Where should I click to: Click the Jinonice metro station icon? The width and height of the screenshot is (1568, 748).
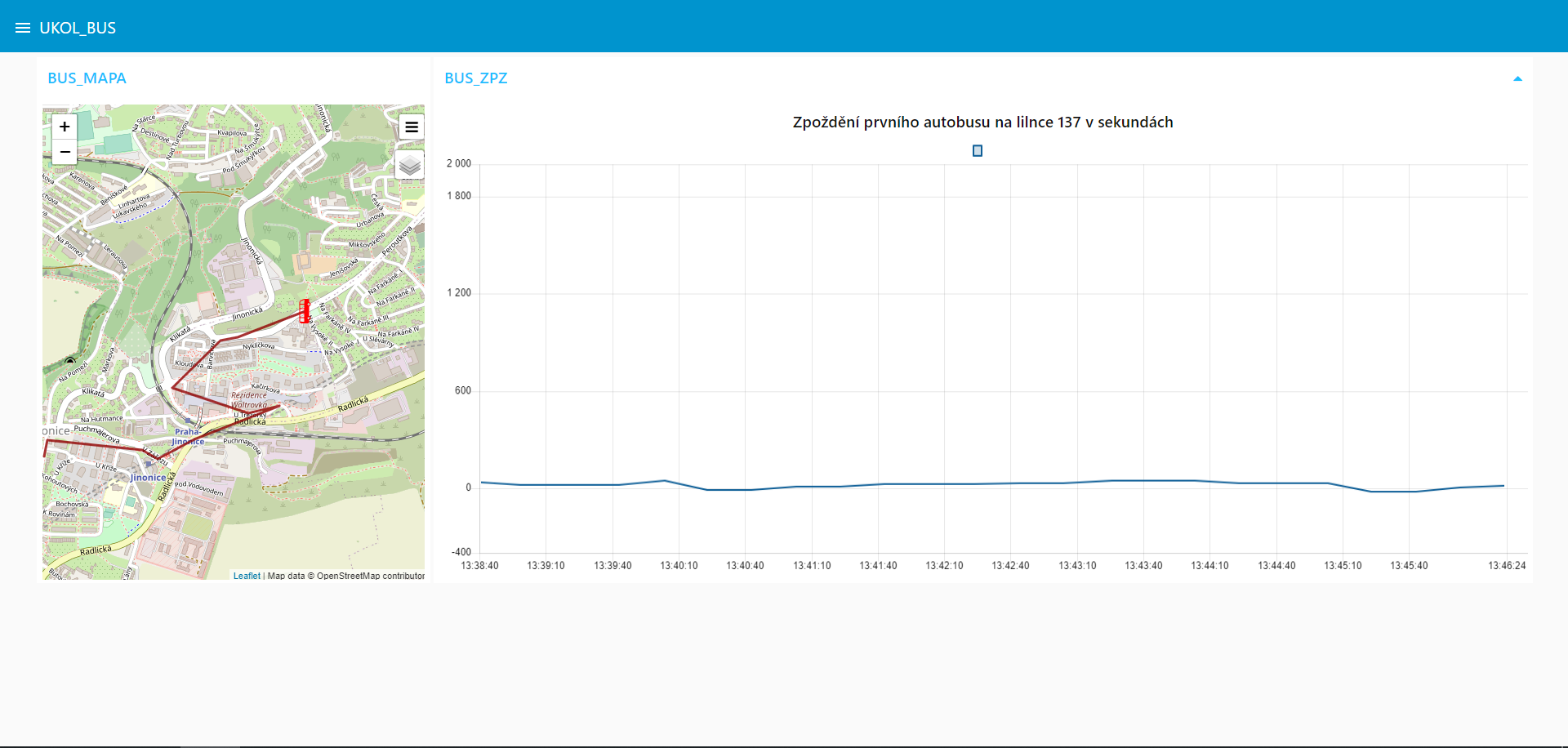point(149,464)
